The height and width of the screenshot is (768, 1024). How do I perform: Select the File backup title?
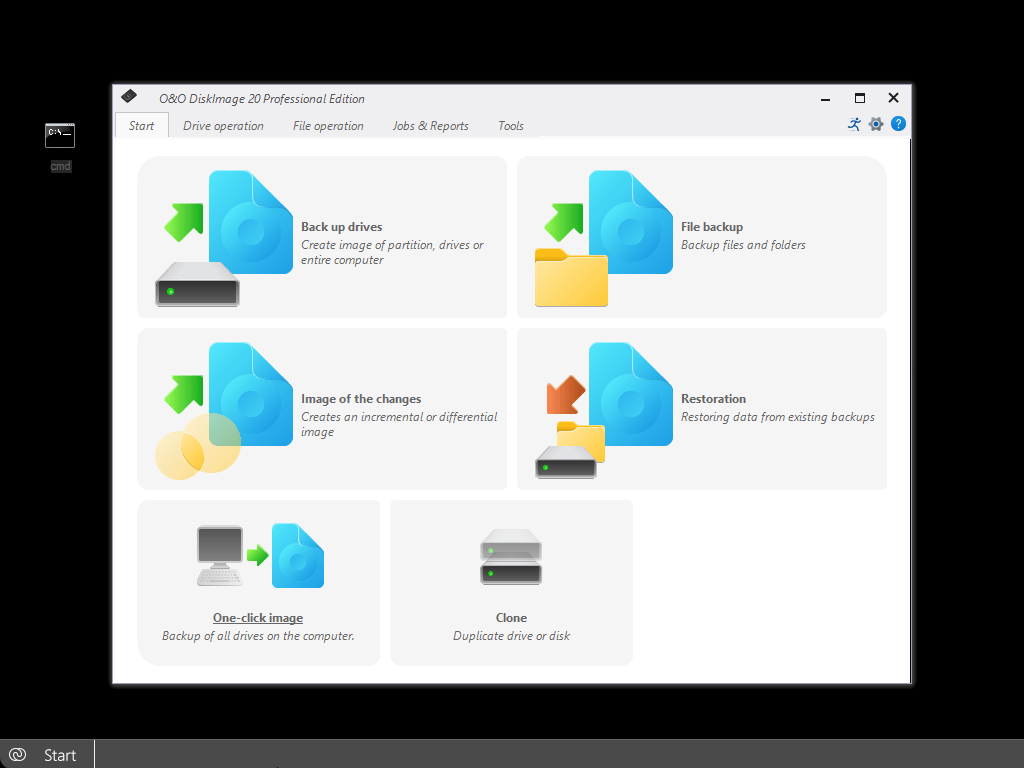coord(712,227)
